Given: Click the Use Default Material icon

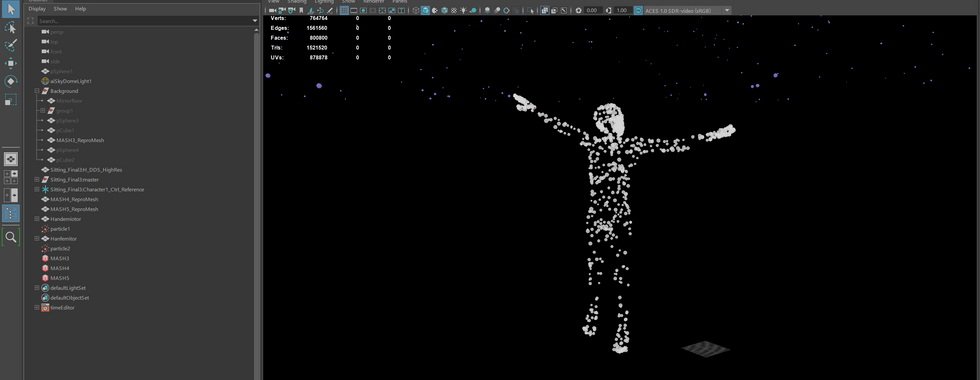Looking at the screenshot, I should tap(435, 11).
